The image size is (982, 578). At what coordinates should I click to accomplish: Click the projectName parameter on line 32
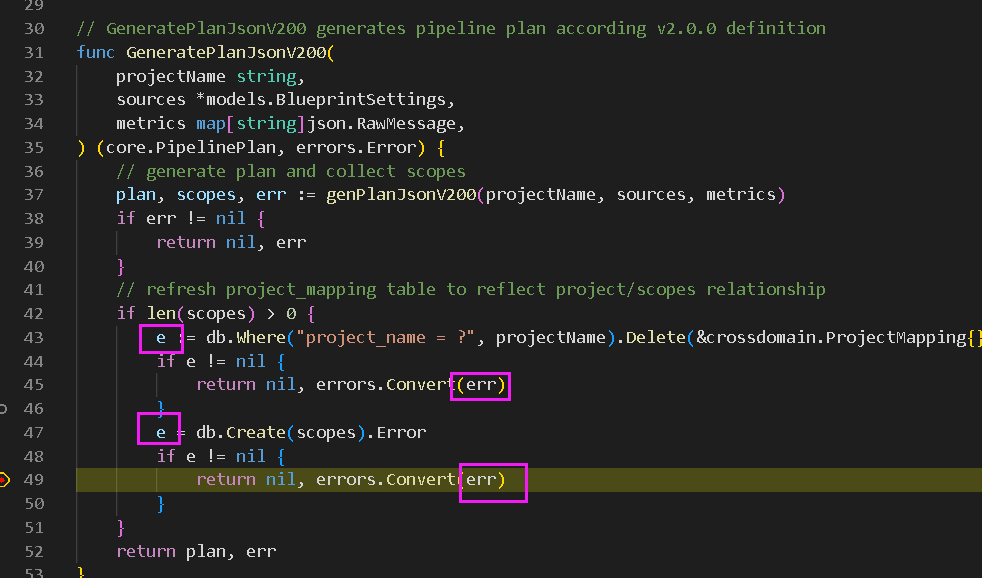click(170, 76)
